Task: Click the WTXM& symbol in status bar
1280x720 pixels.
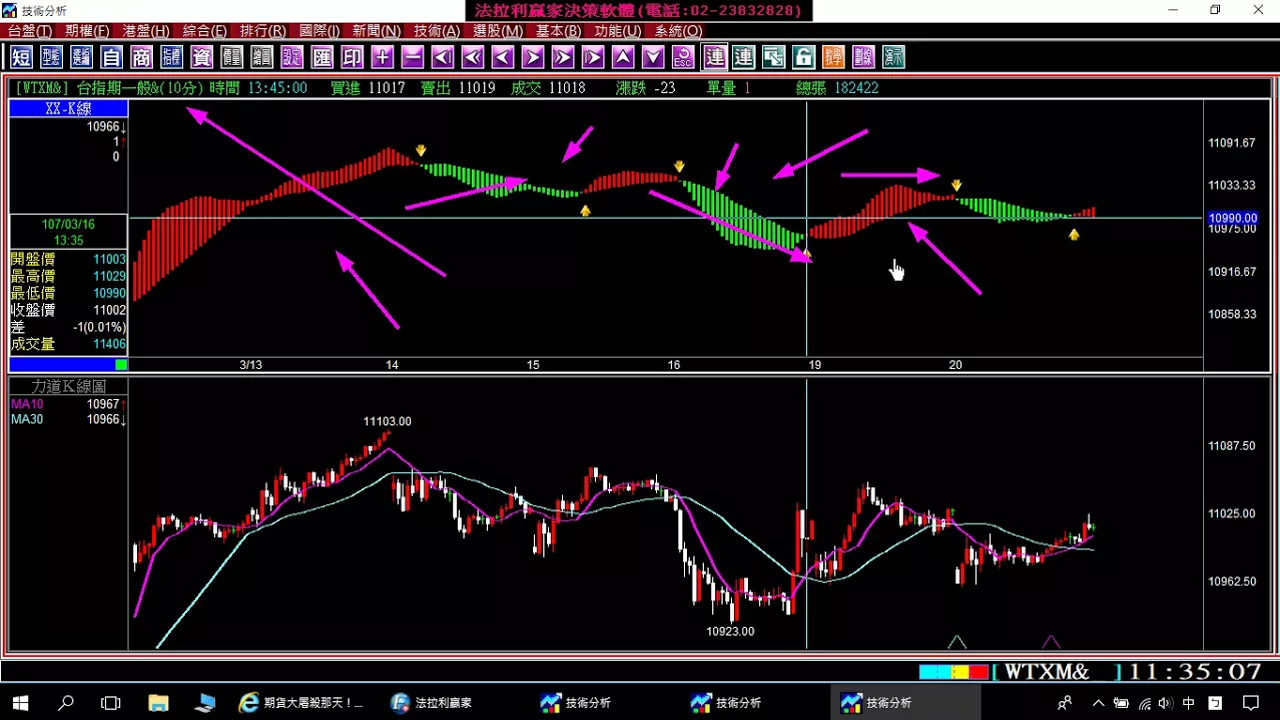Action: click(x=1046, y=672)
